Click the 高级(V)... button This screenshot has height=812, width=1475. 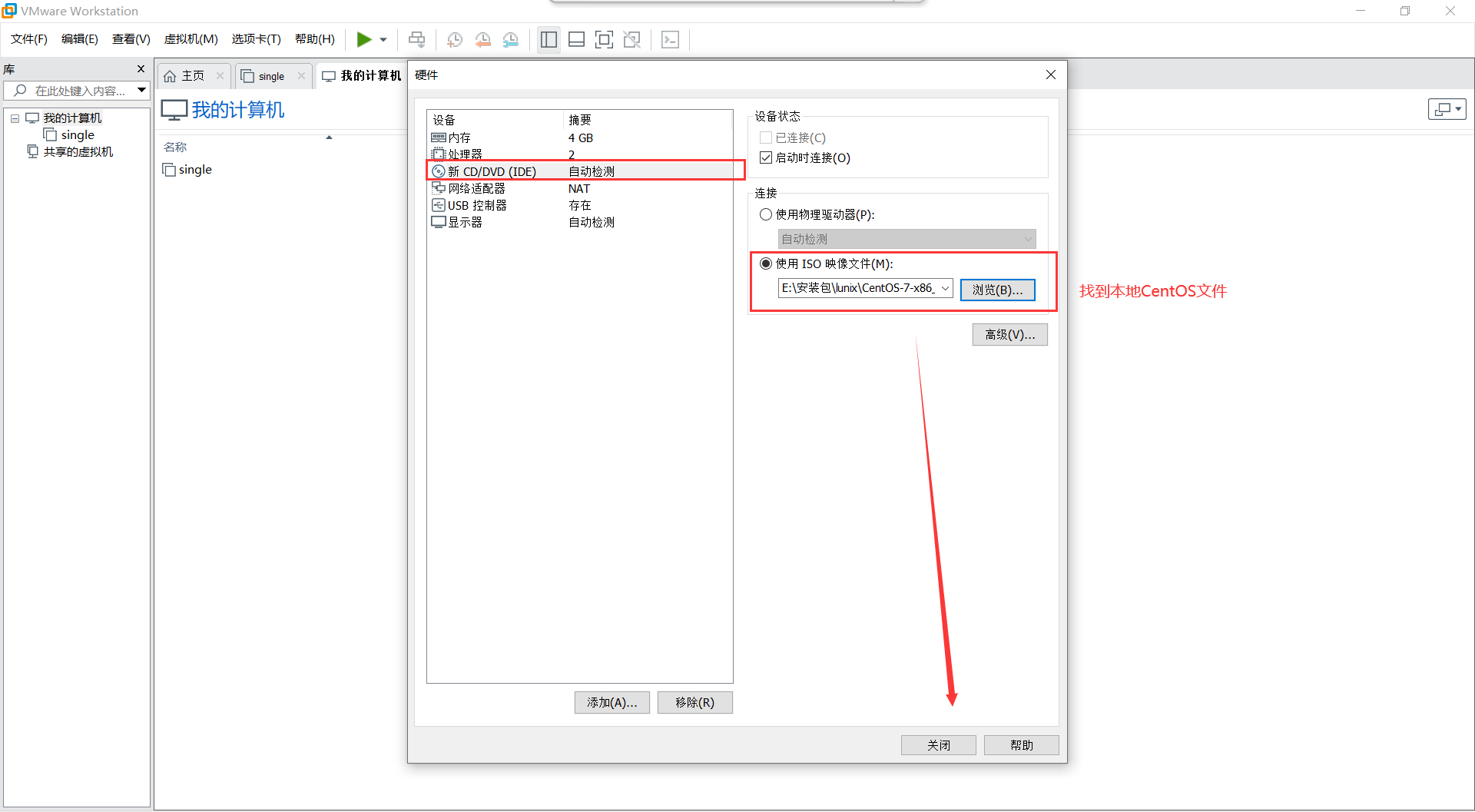coord(1009,334)
